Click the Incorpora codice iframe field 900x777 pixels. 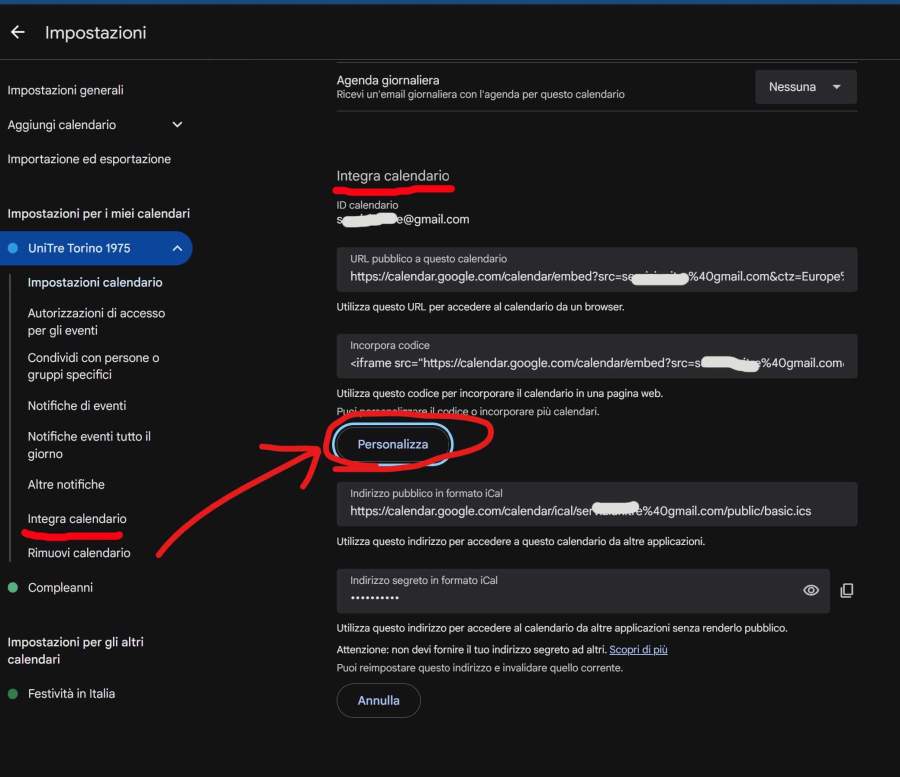pos(596,362)
